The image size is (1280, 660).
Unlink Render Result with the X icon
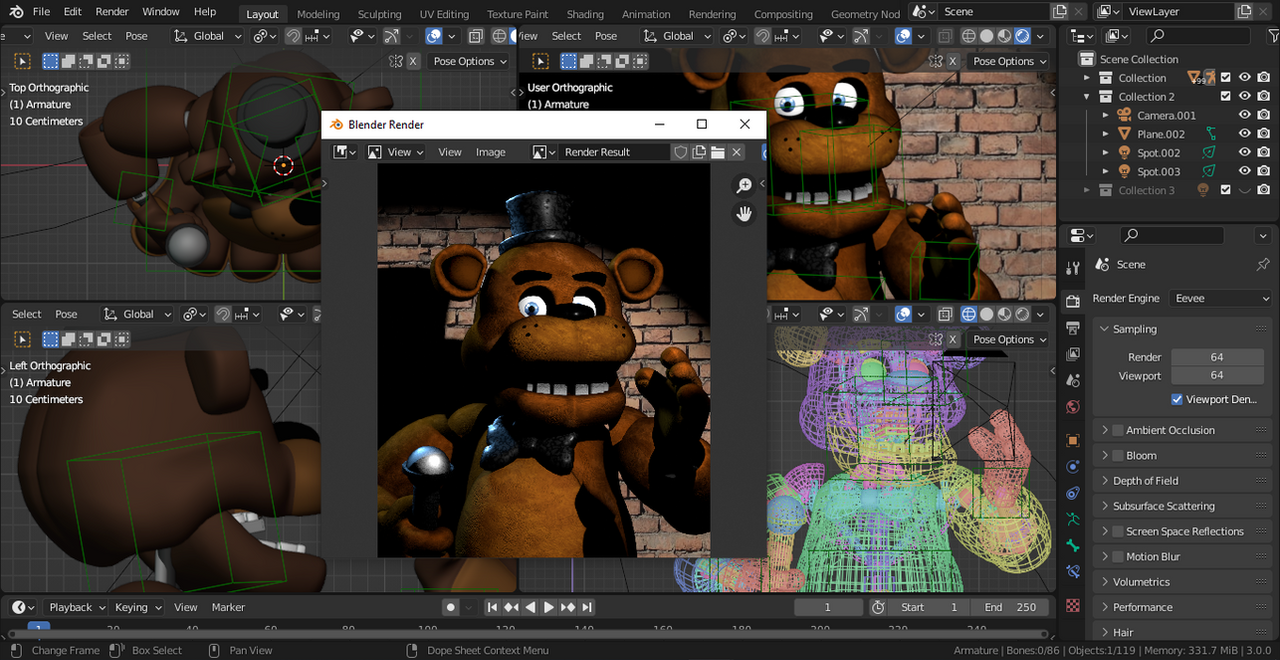[x=736, y=152]
